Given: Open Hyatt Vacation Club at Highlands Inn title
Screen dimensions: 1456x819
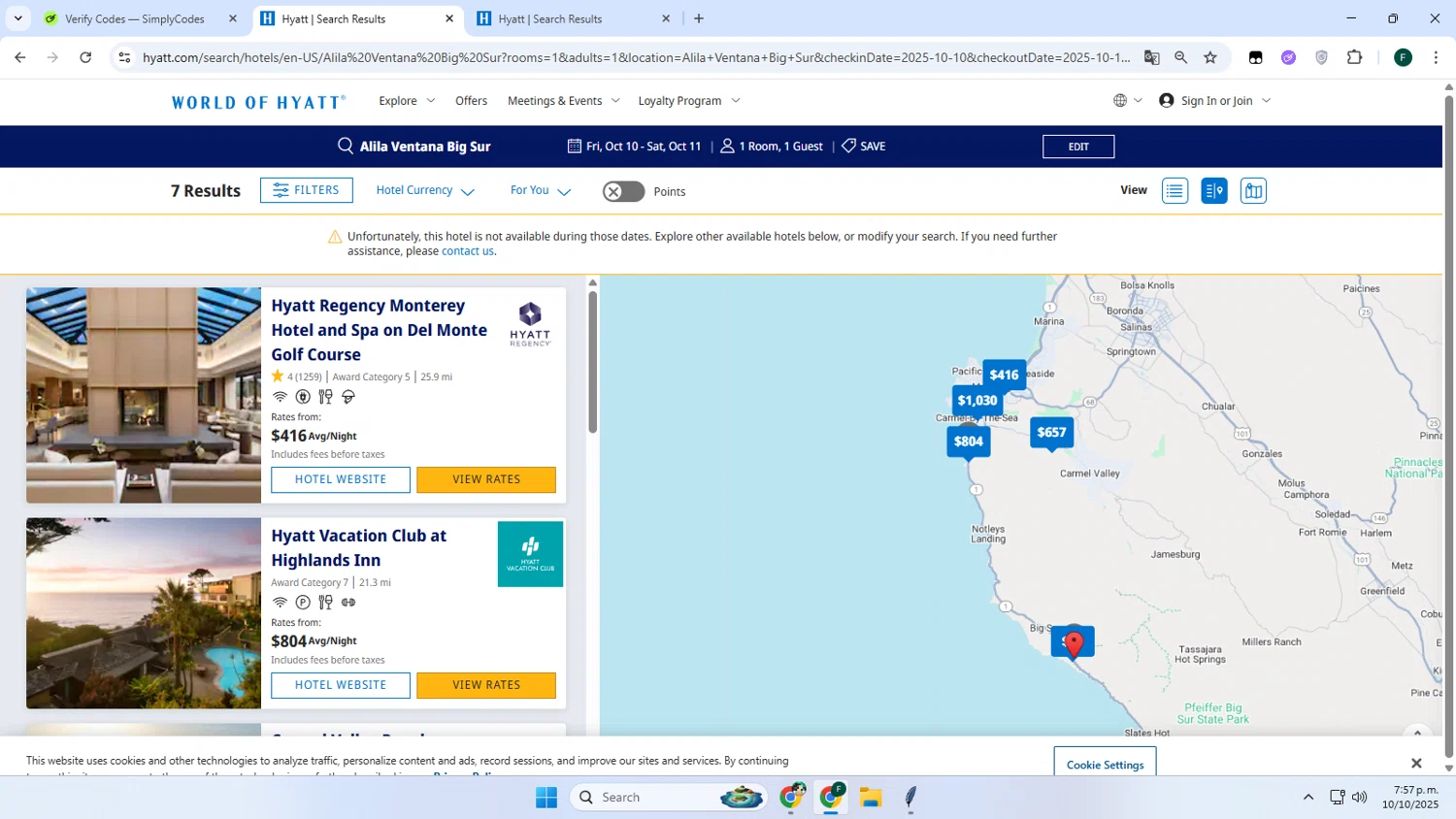Looking at the screenshot, I should 359,548.
